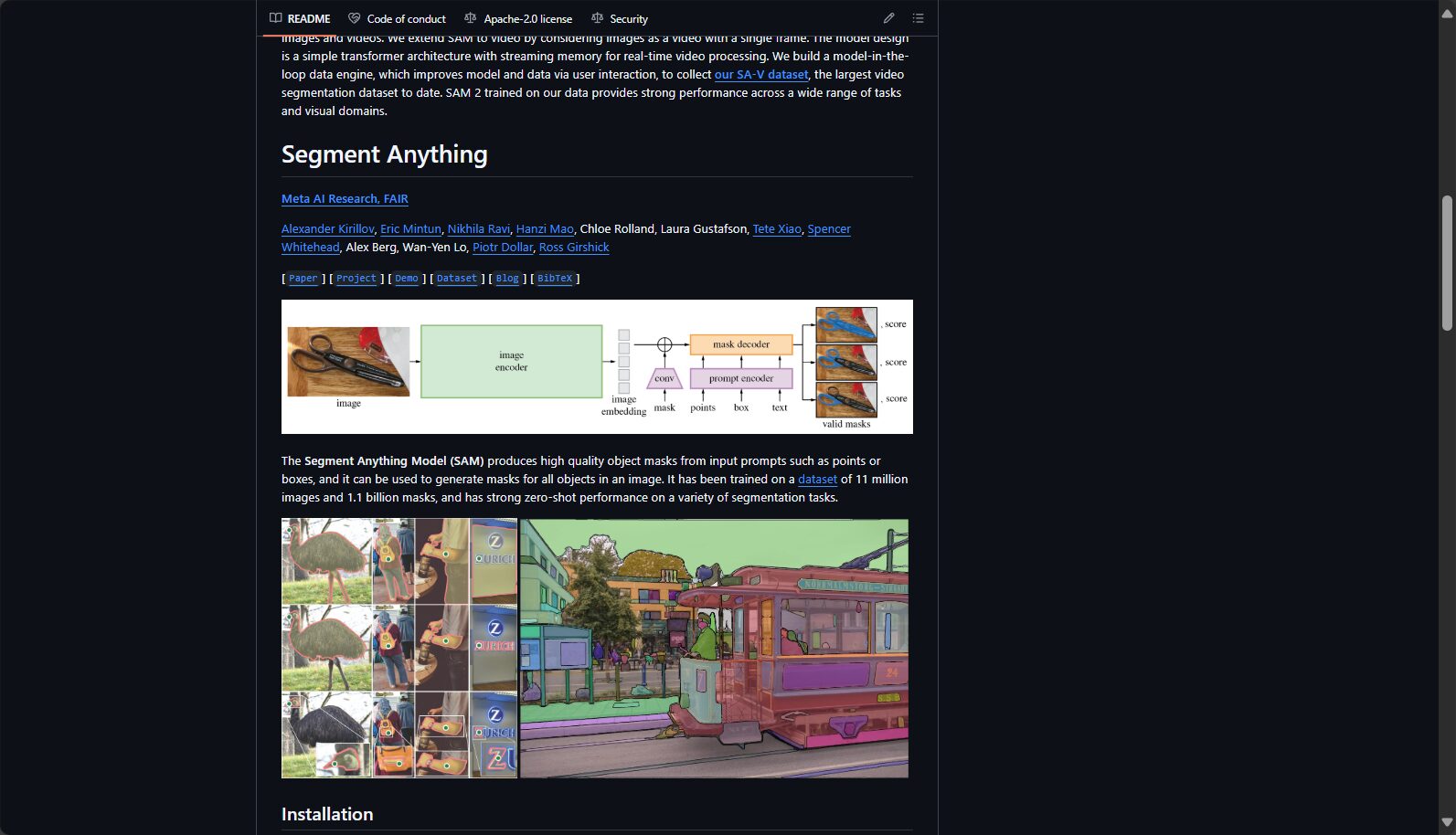Open the Apache-2.0 license tab

click(518, 18)
